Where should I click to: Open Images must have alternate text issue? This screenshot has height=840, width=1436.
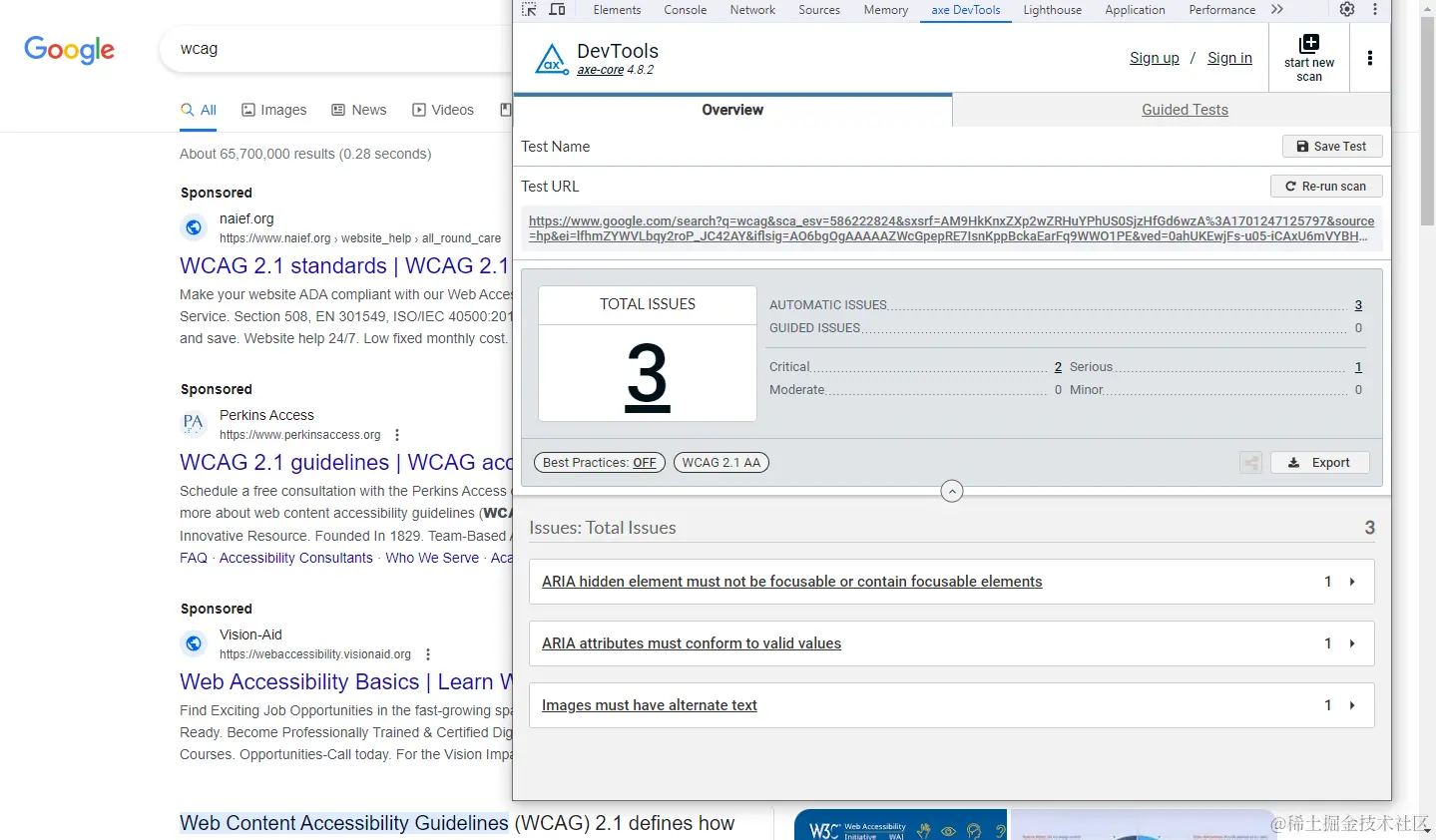click(x=650, y=705)
